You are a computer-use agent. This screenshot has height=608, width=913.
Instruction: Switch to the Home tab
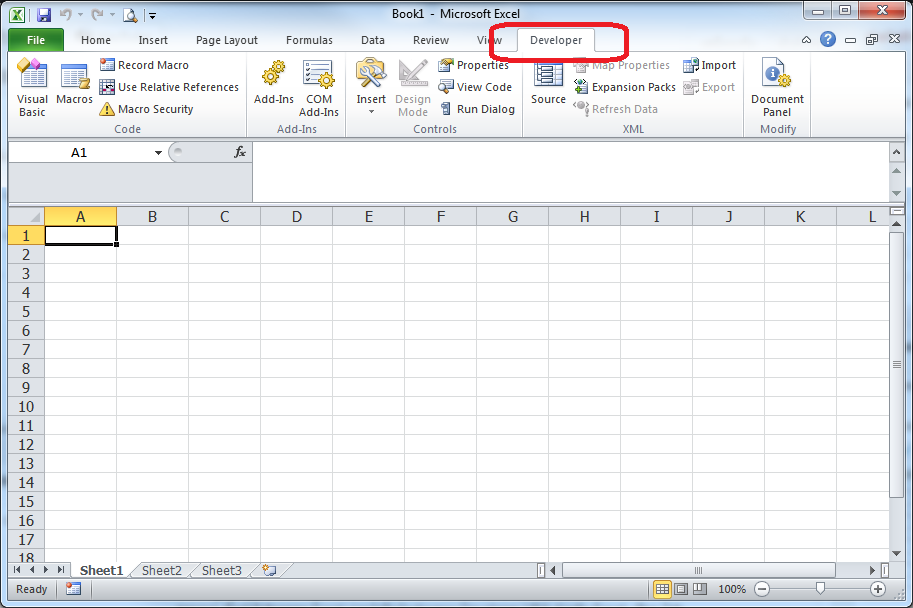click(96, 40)
